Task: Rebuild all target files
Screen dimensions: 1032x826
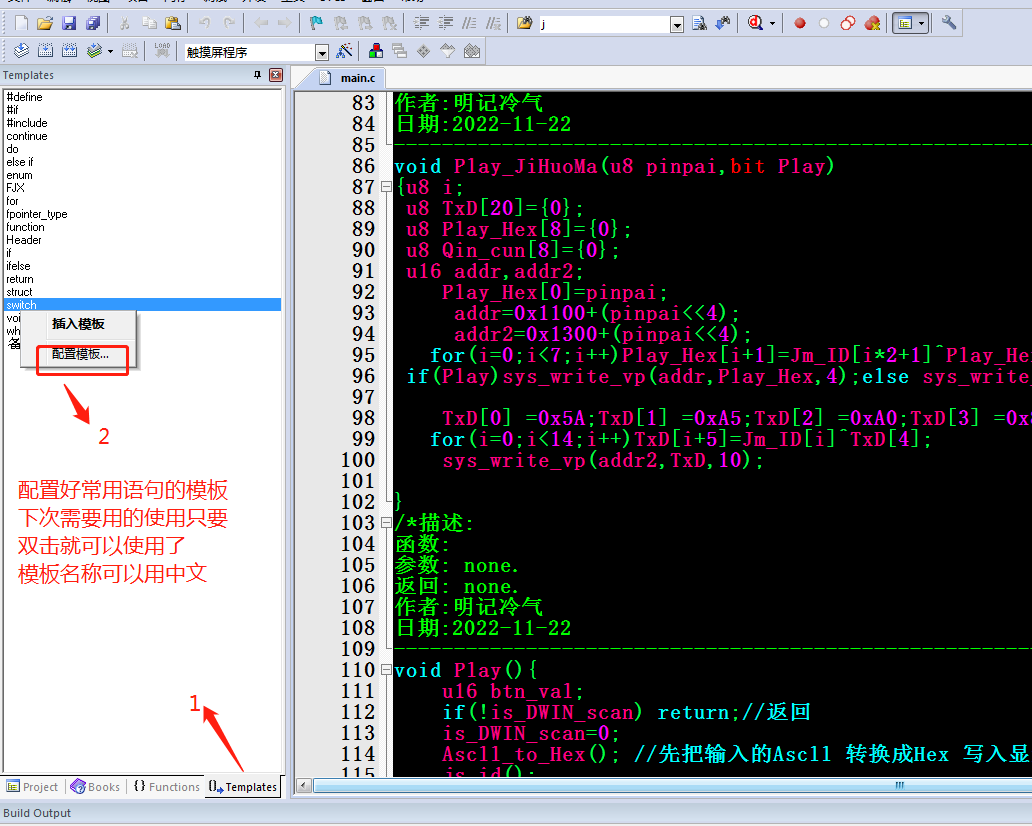Action: [x=69, y=51]
